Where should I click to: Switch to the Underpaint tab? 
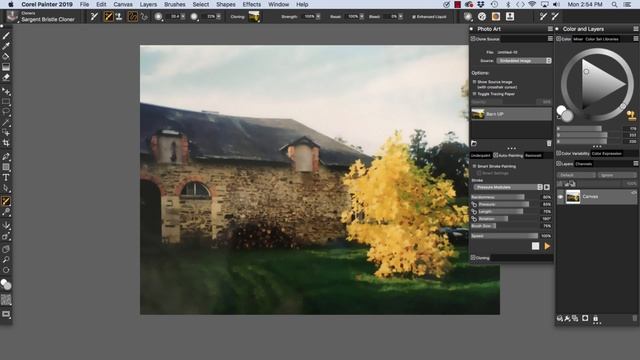click(x=480, y=156)
